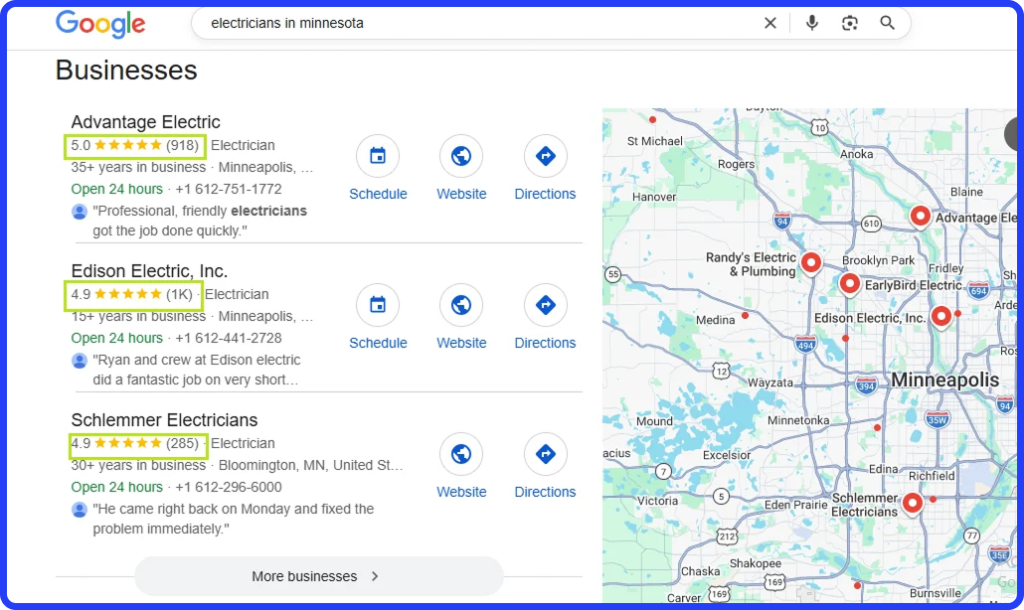
Task: Click the 'He came right back on Monday' review
Action: coord(233,519)
